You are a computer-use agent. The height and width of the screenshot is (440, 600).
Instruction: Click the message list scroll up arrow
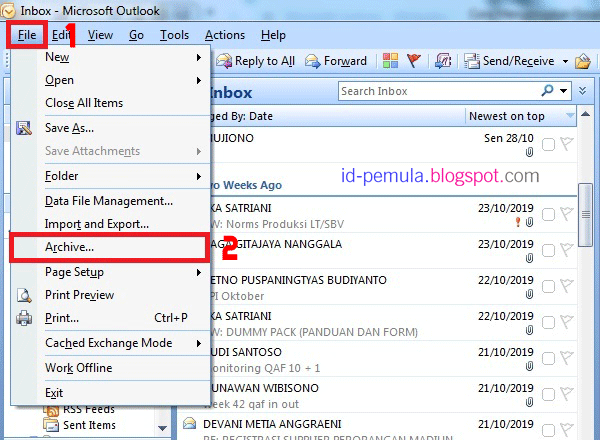pyautogui.click(x=585, y=114)
